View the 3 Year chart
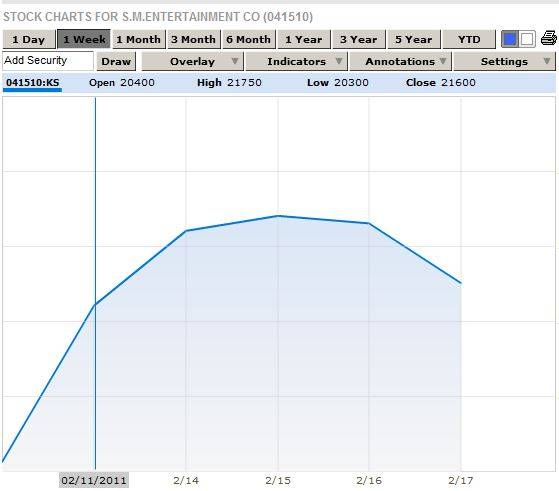The image size is (559, 491). click(359, 39)
